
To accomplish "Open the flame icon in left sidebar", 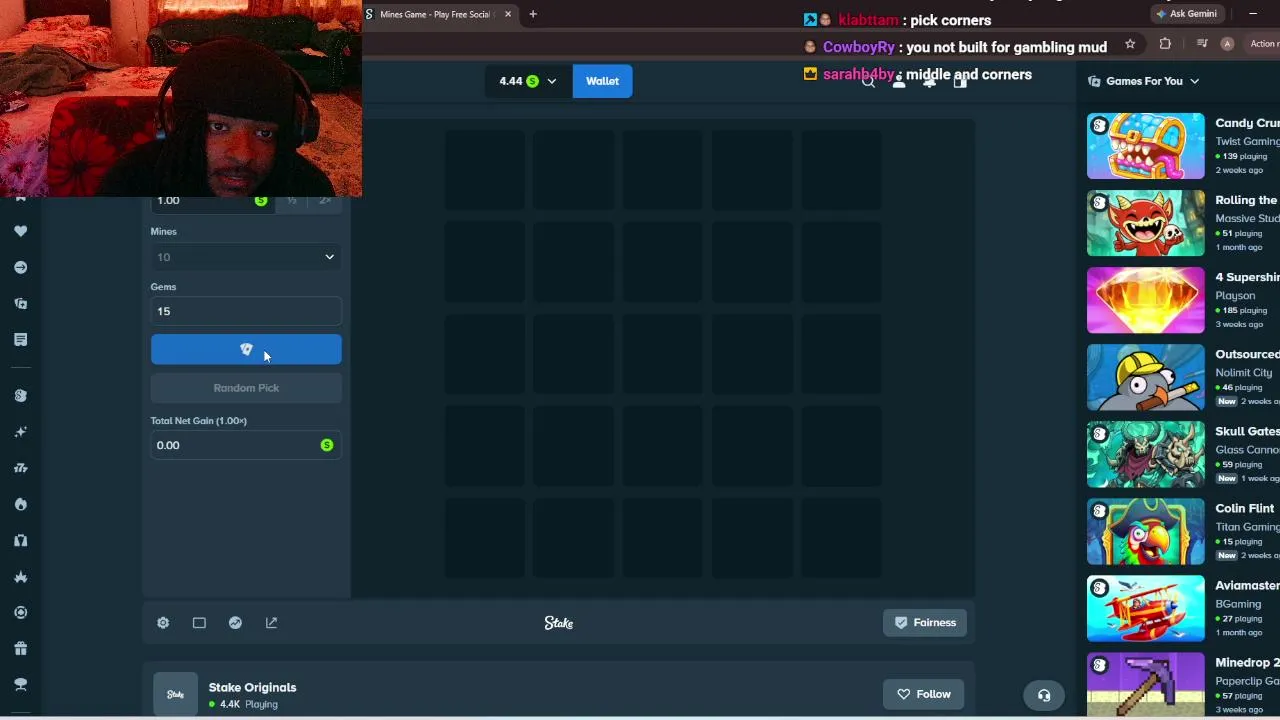I will pyautogui.click(x=20, y=504).
